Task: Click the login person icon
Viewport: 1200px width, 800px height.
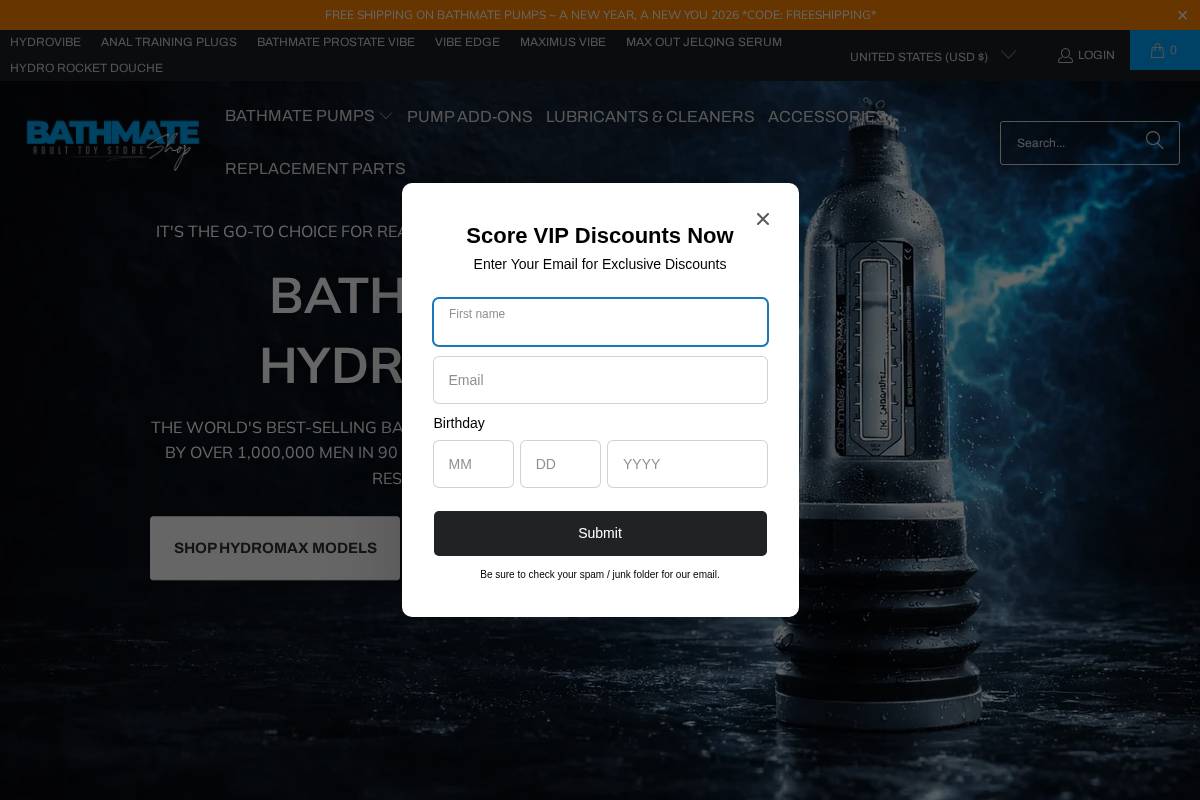Action: pos(1066,55)
